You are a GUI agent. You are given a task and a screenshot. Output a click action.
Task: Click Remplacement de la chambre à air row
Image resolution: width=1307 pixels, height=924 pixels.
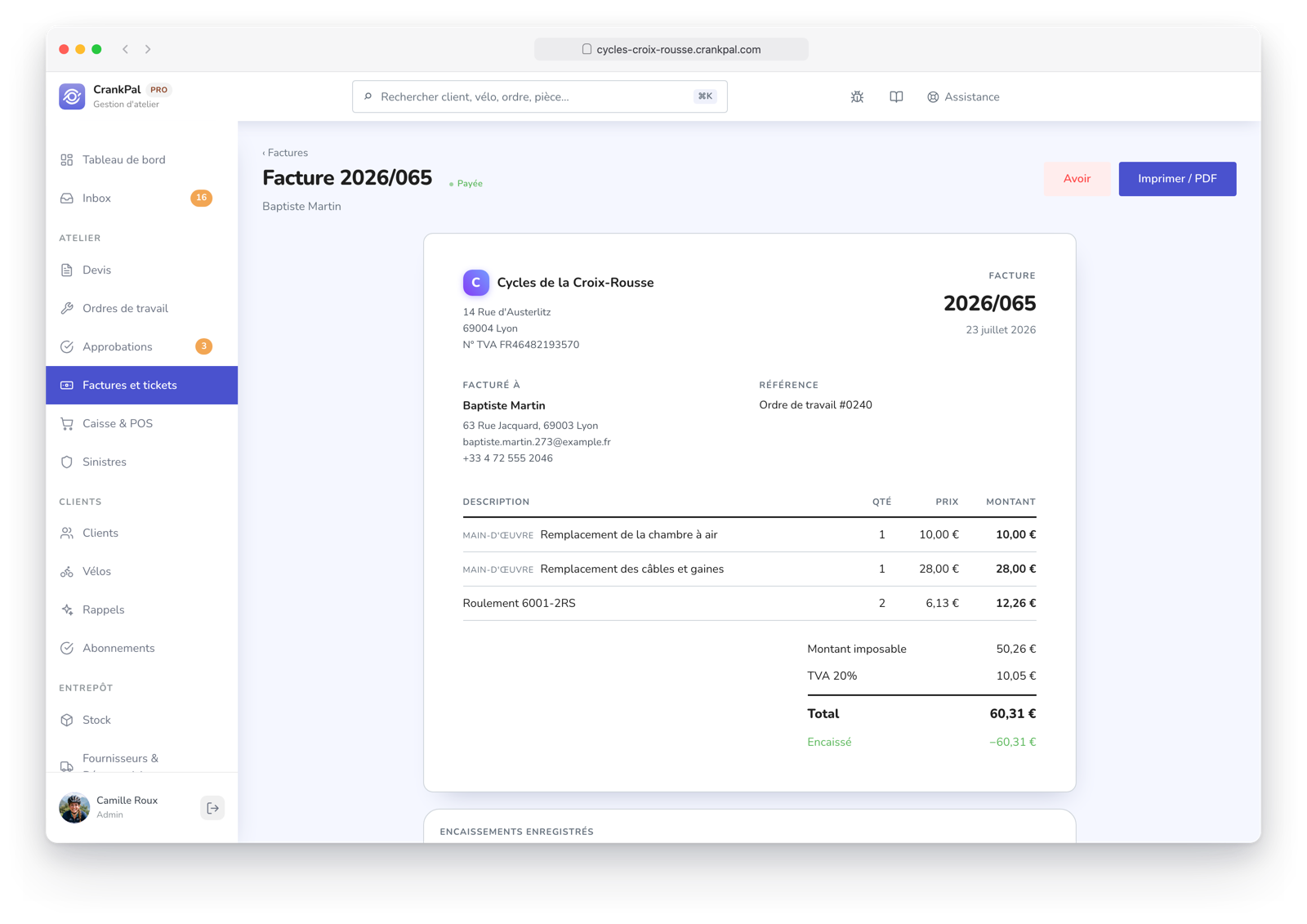[x=749, y=535]
